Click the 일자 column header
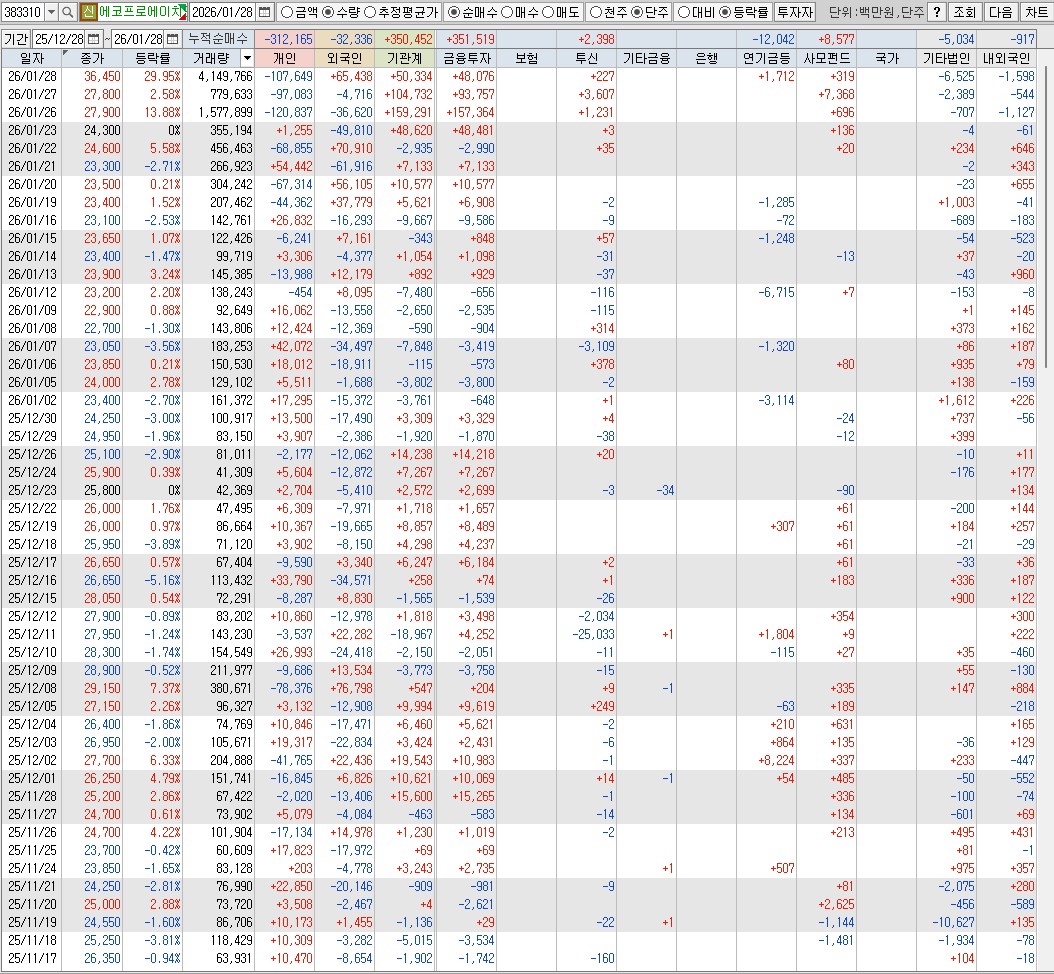The width and height of the screenshot is (1054, 974). [32, 58]
